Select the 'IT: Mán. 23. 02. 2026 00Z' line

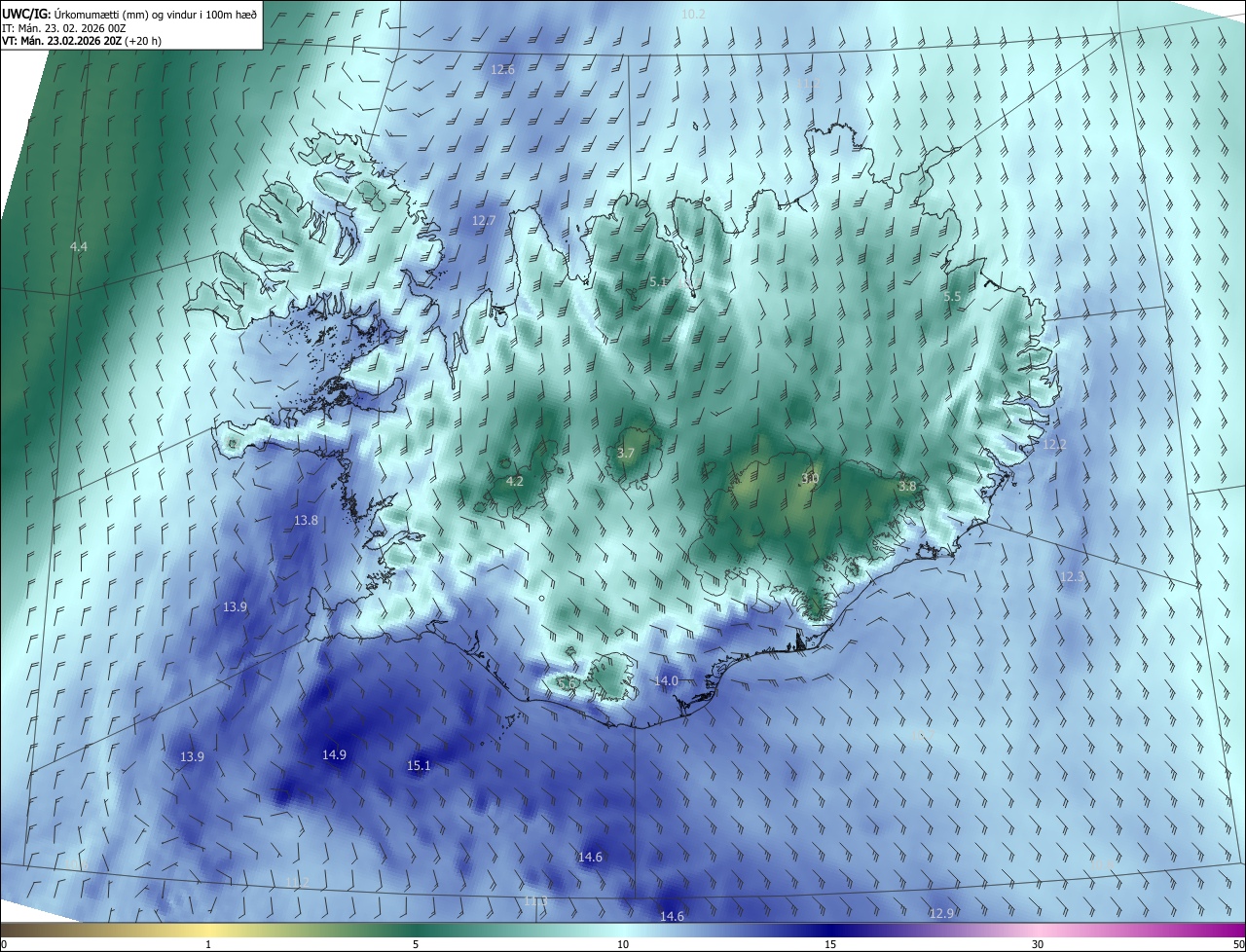pyautogui.click(x=63, y=27)
